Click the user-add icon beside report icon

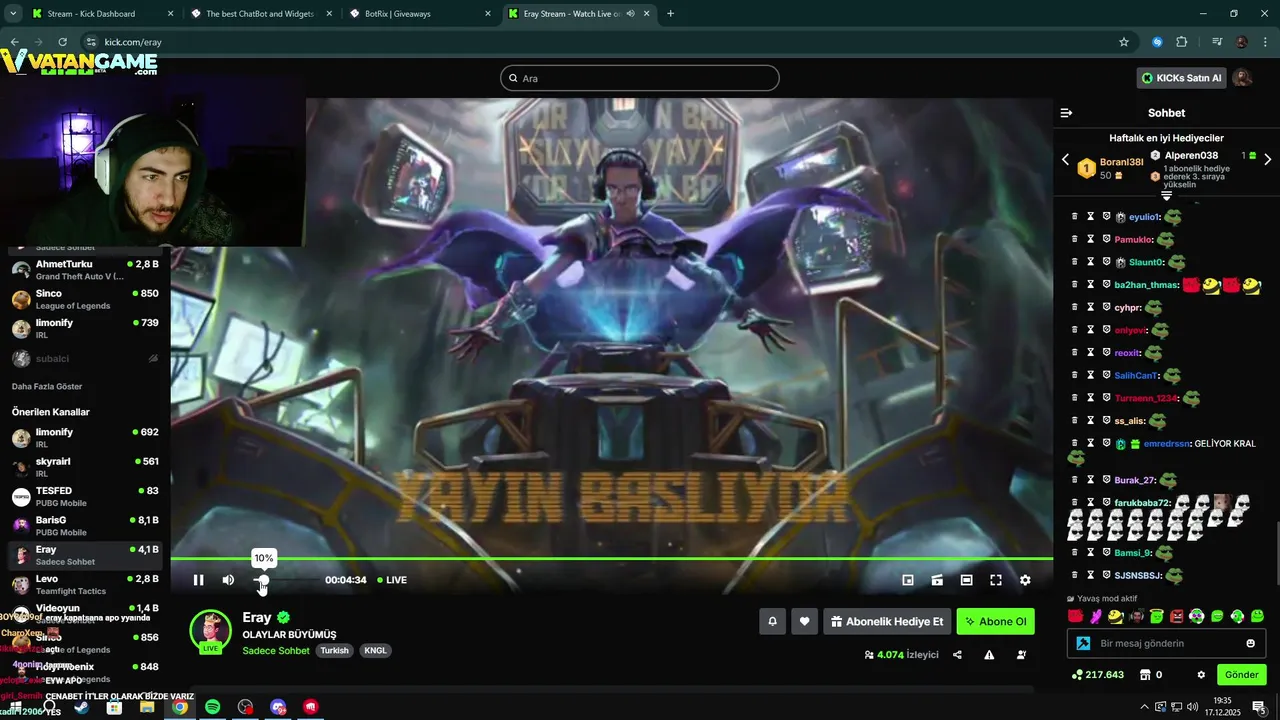tap(1021, 655)
